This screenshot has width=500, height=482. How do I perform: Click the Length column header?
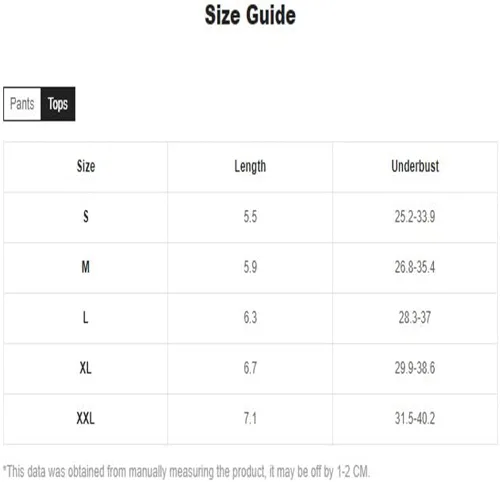click(250, 166)
